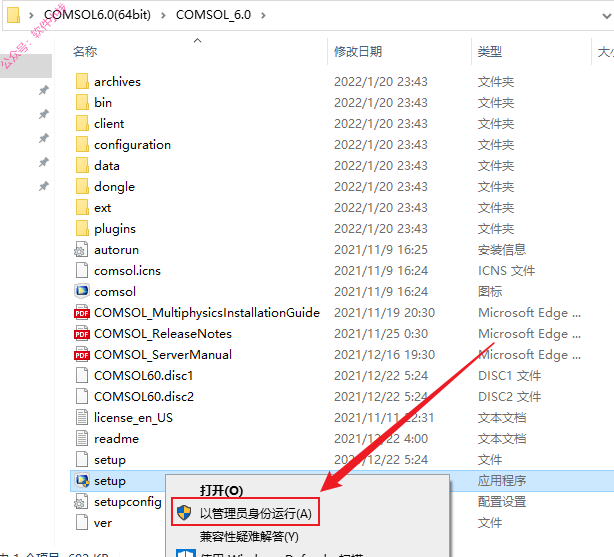Click the license_en_US text document icon
Image resolution: width=614 pixels, height=557 pixels.
coord(81,418)
